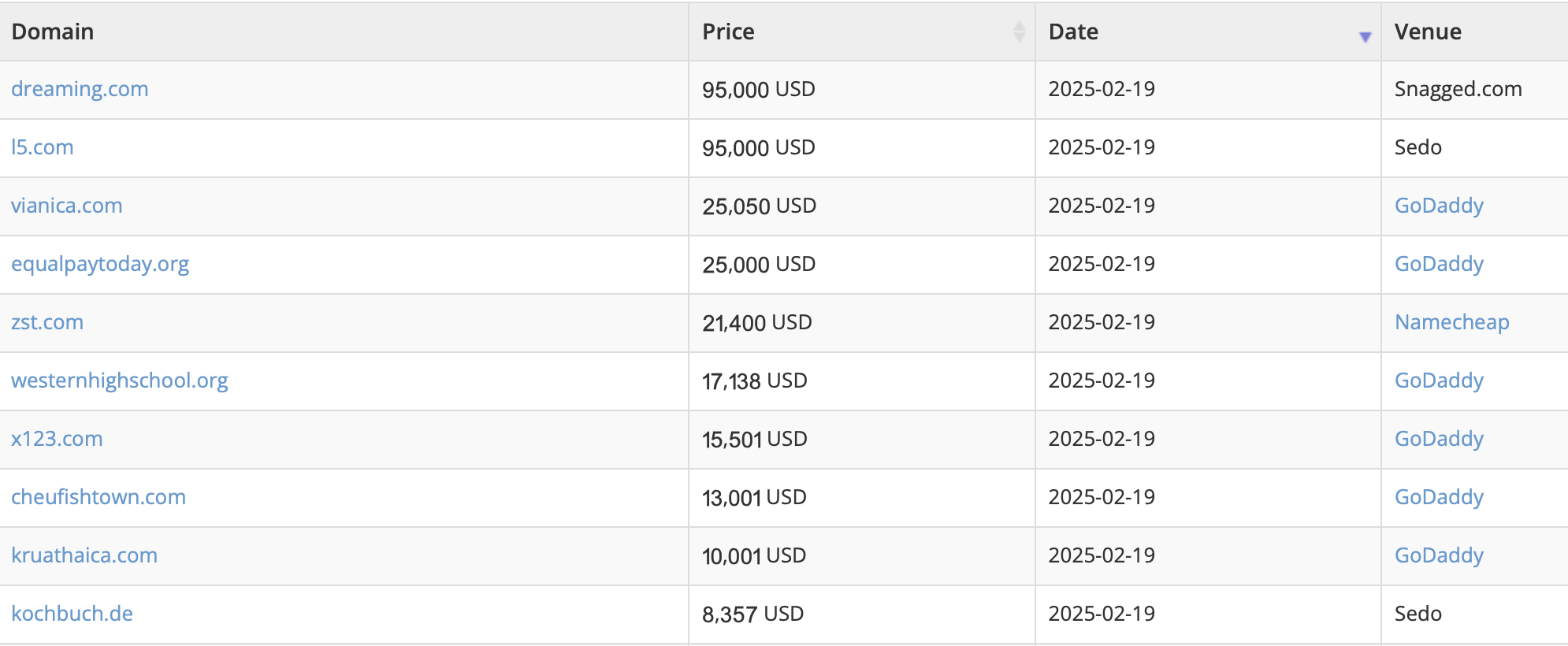Click x123.com domain link
This screenshot has height=646, width=1568.
pos(57,439)
